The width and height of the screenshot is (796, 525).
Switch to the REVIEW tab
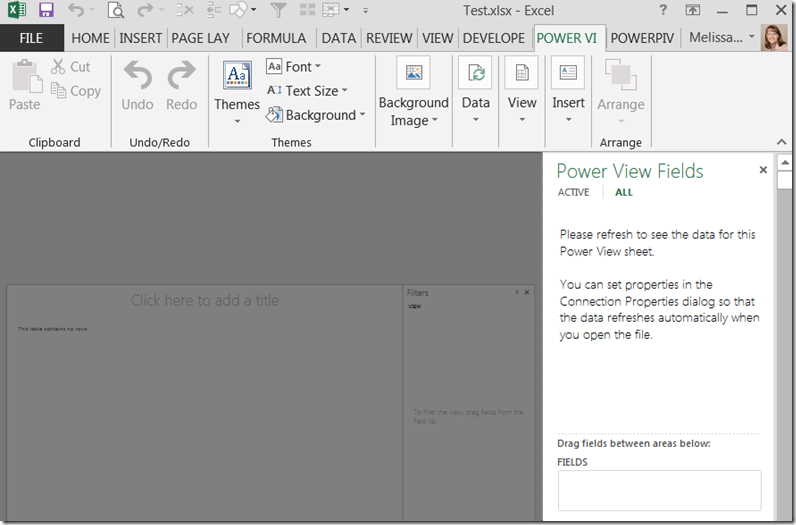pos(389,38)
